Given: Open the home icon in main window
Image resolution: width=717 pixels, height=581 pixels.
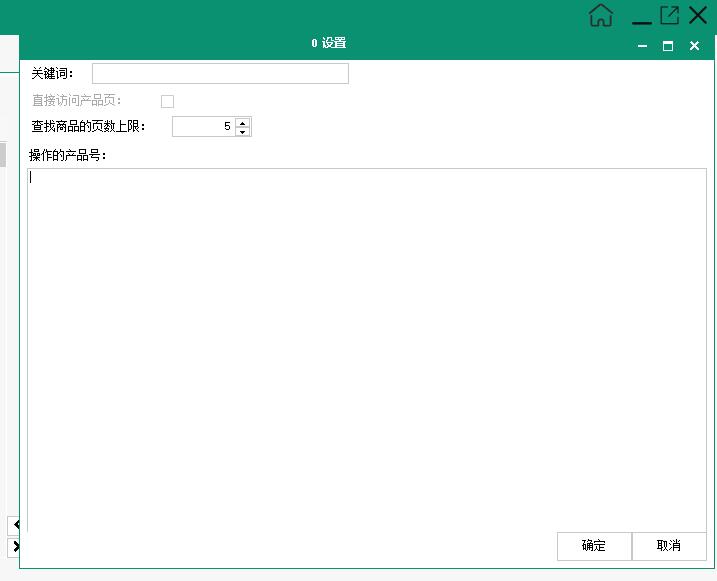Looking at the screenshot, I should click(x=600, y=16).
